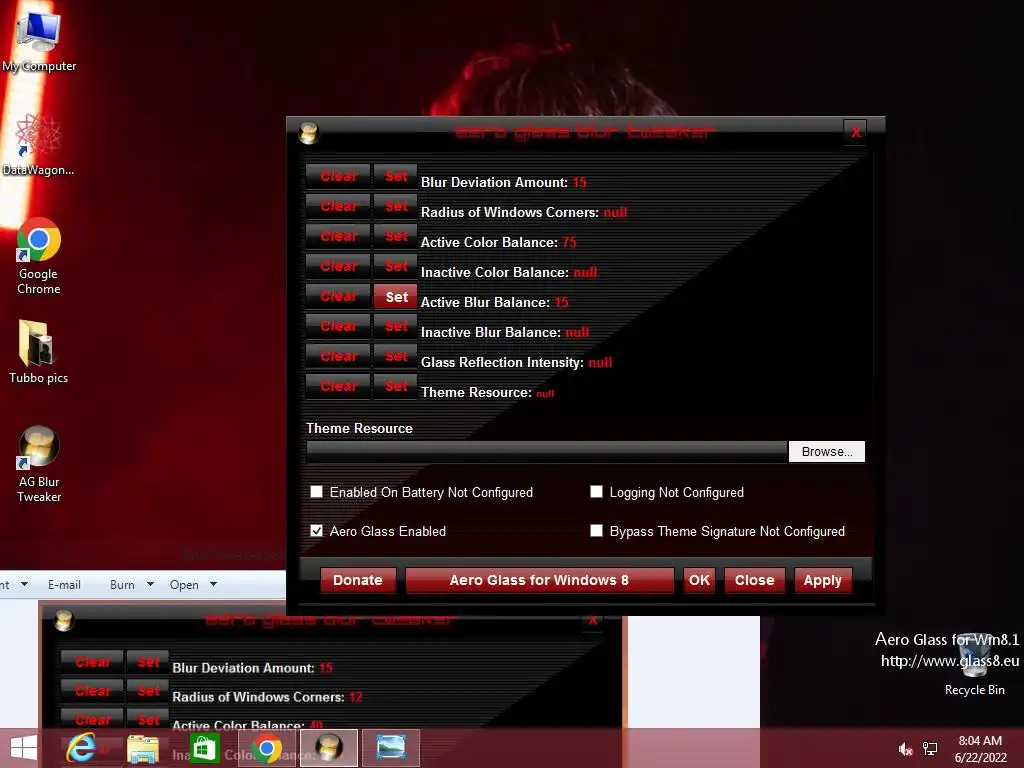Screen dimensions: 1024x768
Task: Click the Donate button
Action: pyautogui.click(x=358, y=580)
